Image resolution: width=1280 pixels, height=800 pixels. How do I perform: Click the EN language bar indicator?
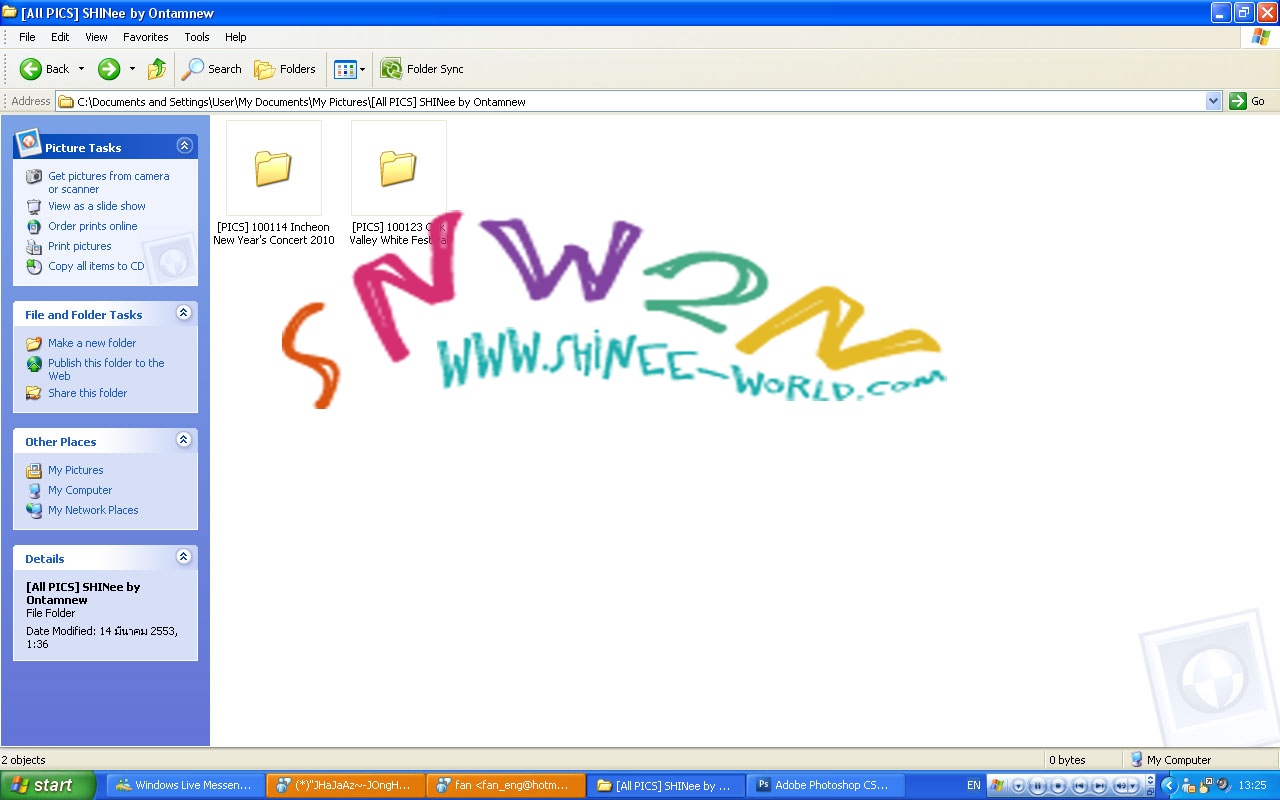point(973,786)
